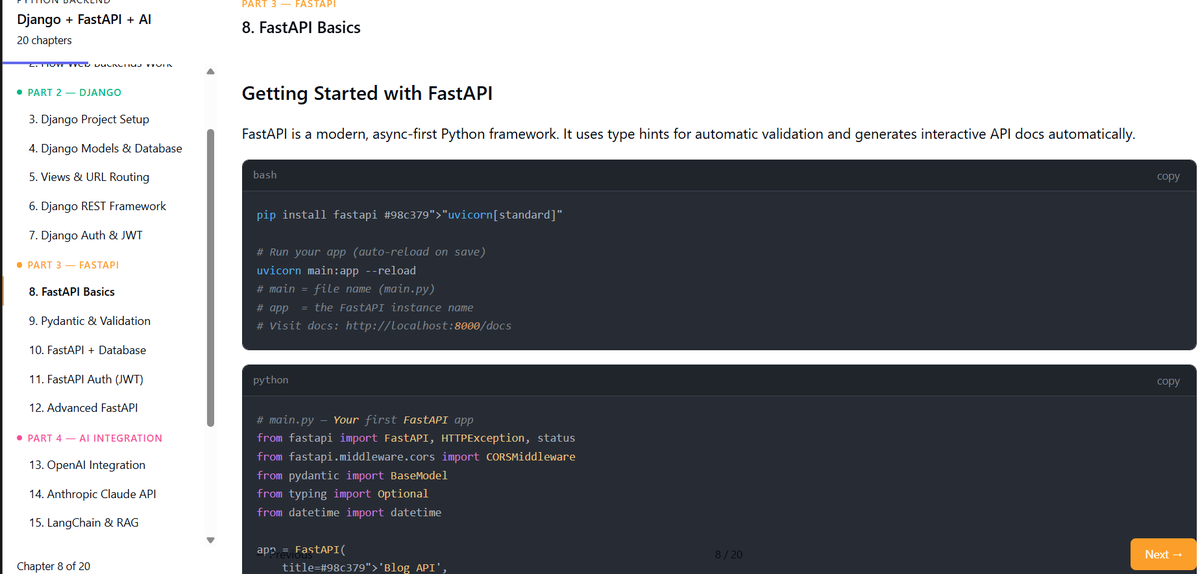The image size is (1200, 574).
Task: Click the pip install fastapi line
Action: point(409,215)
